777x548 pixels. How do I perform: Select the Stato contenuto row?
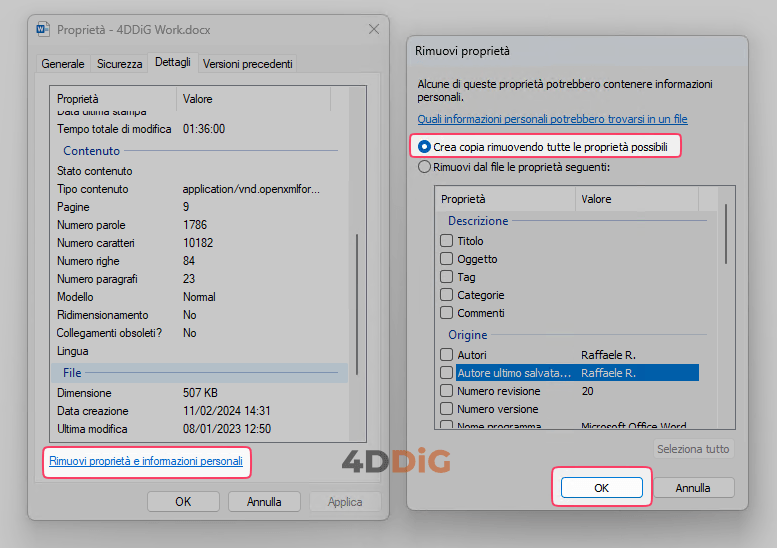200,171
